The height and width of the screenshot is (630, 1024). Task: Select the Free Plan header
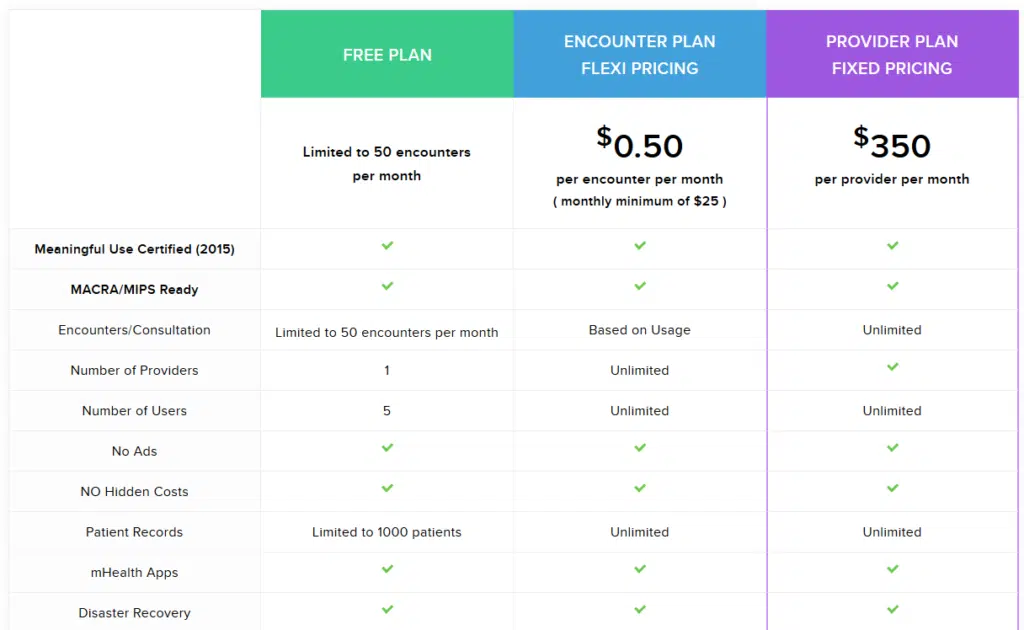(387, 55)
